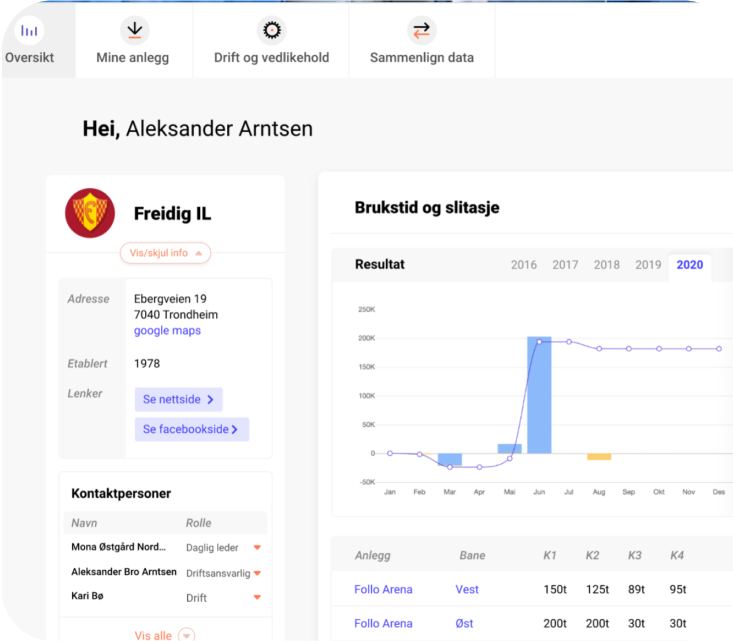The width and height of the screenshot is (733, 641).
Task: Click the Sammenlign data arrows icon
Action: (421, 30)
